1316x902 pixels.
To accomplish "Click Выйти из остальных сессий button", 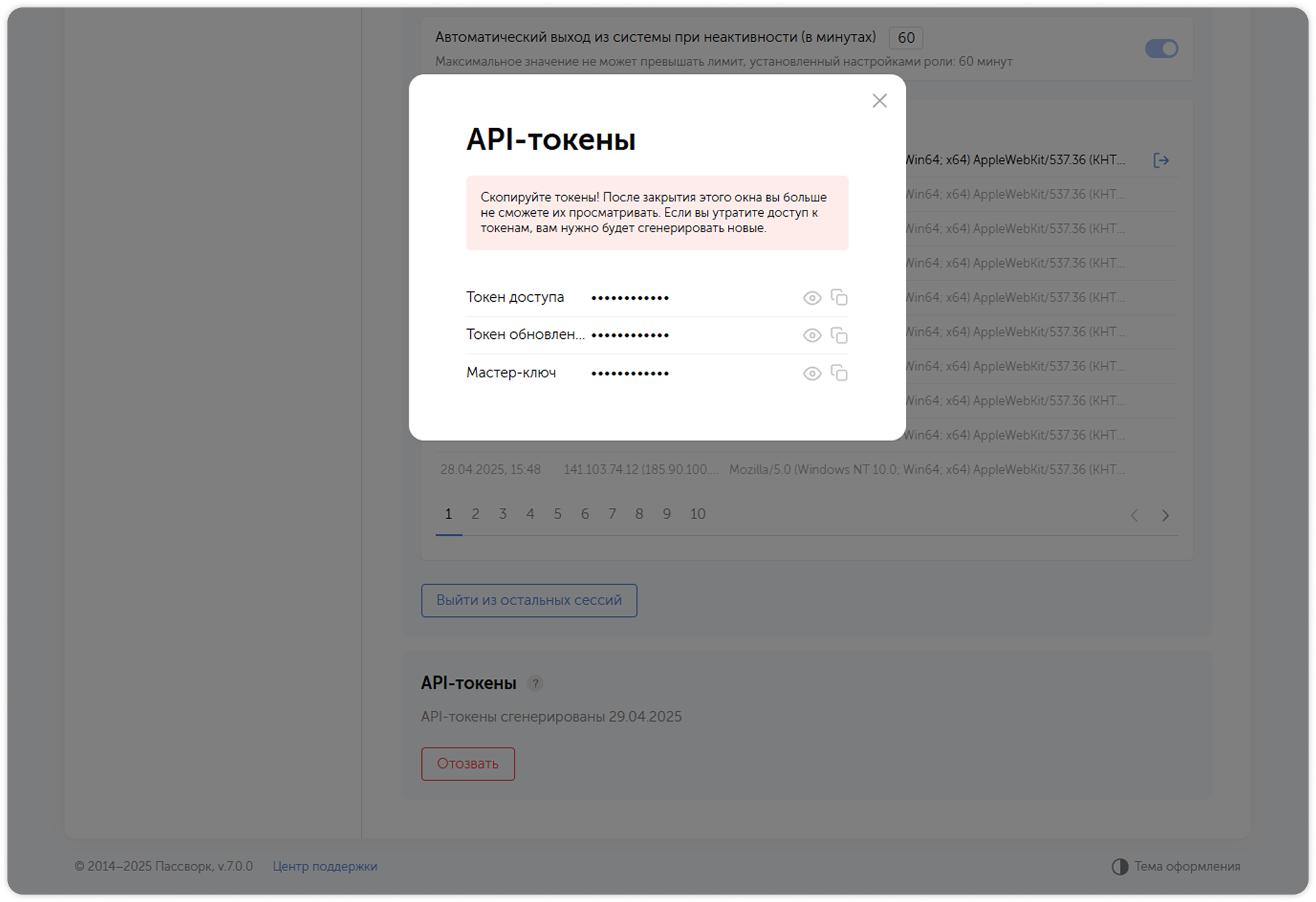I will tap(529, 600).
